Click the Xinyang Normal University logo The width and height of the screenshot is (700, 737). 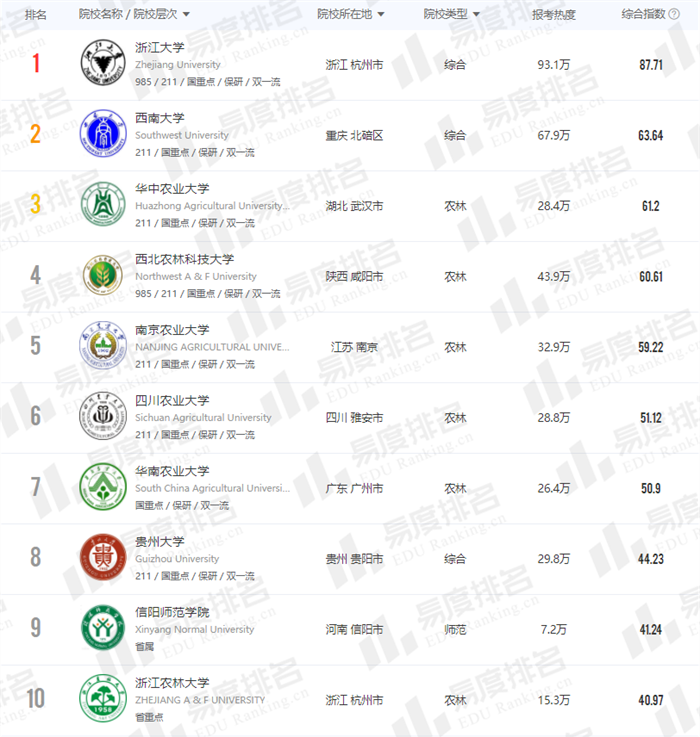[101, 629]
